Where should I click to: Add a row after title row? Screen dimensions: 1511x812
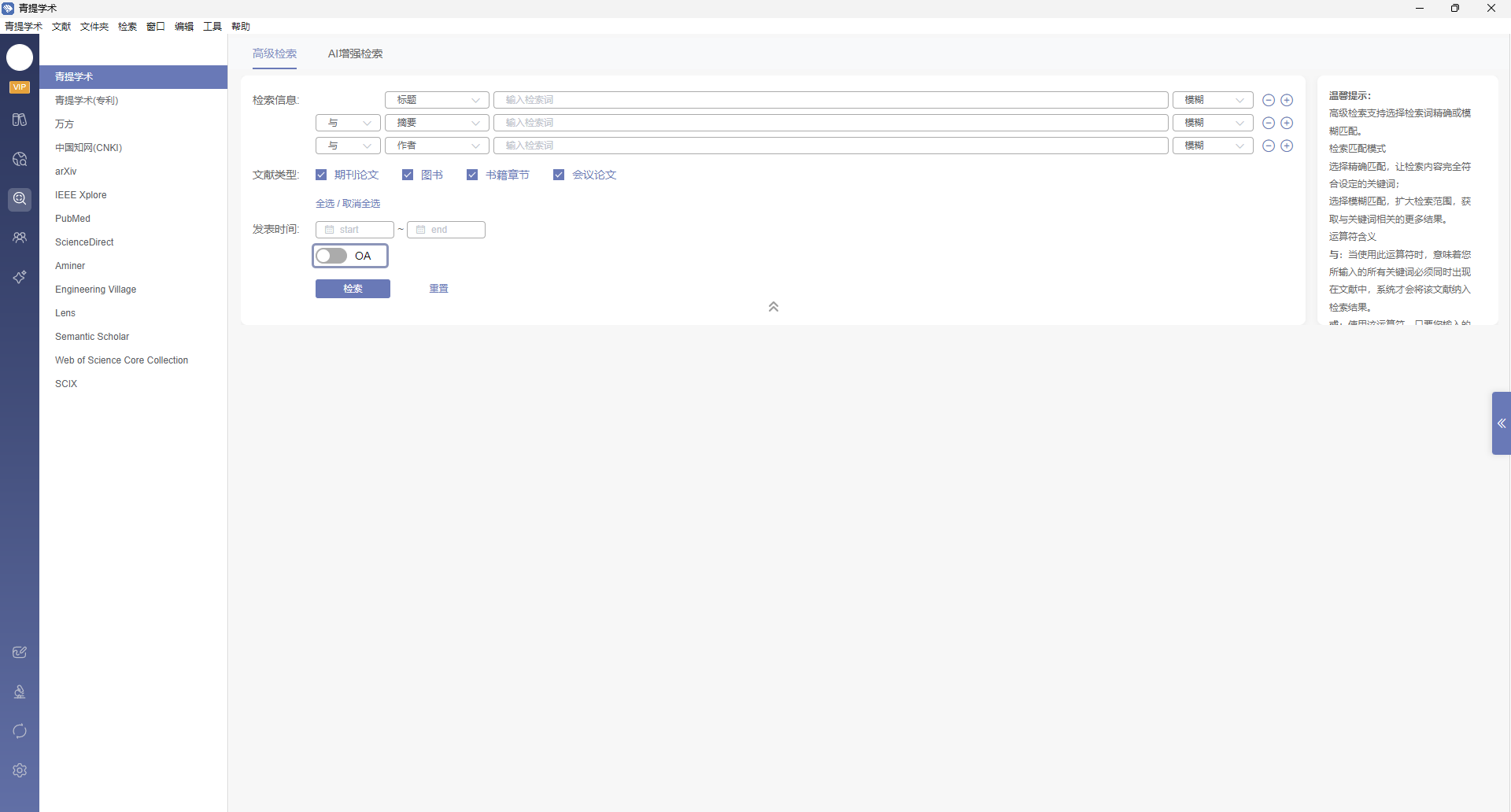click(x=1287, y=100)
